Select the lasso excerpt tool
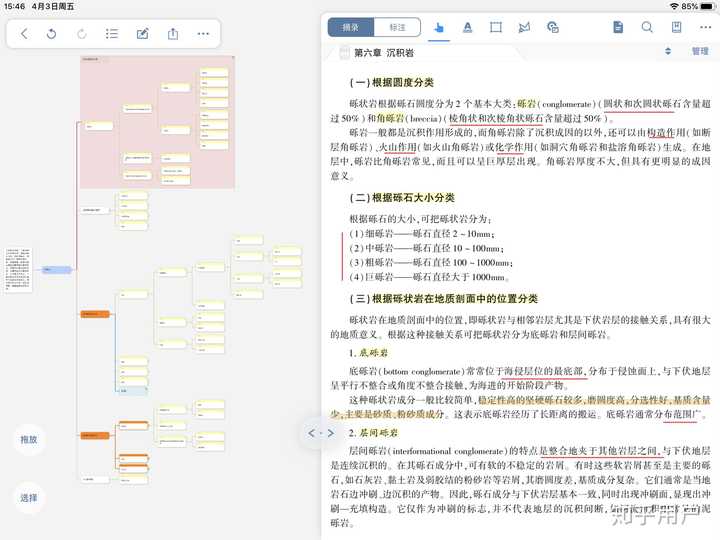 pos(524,28)
